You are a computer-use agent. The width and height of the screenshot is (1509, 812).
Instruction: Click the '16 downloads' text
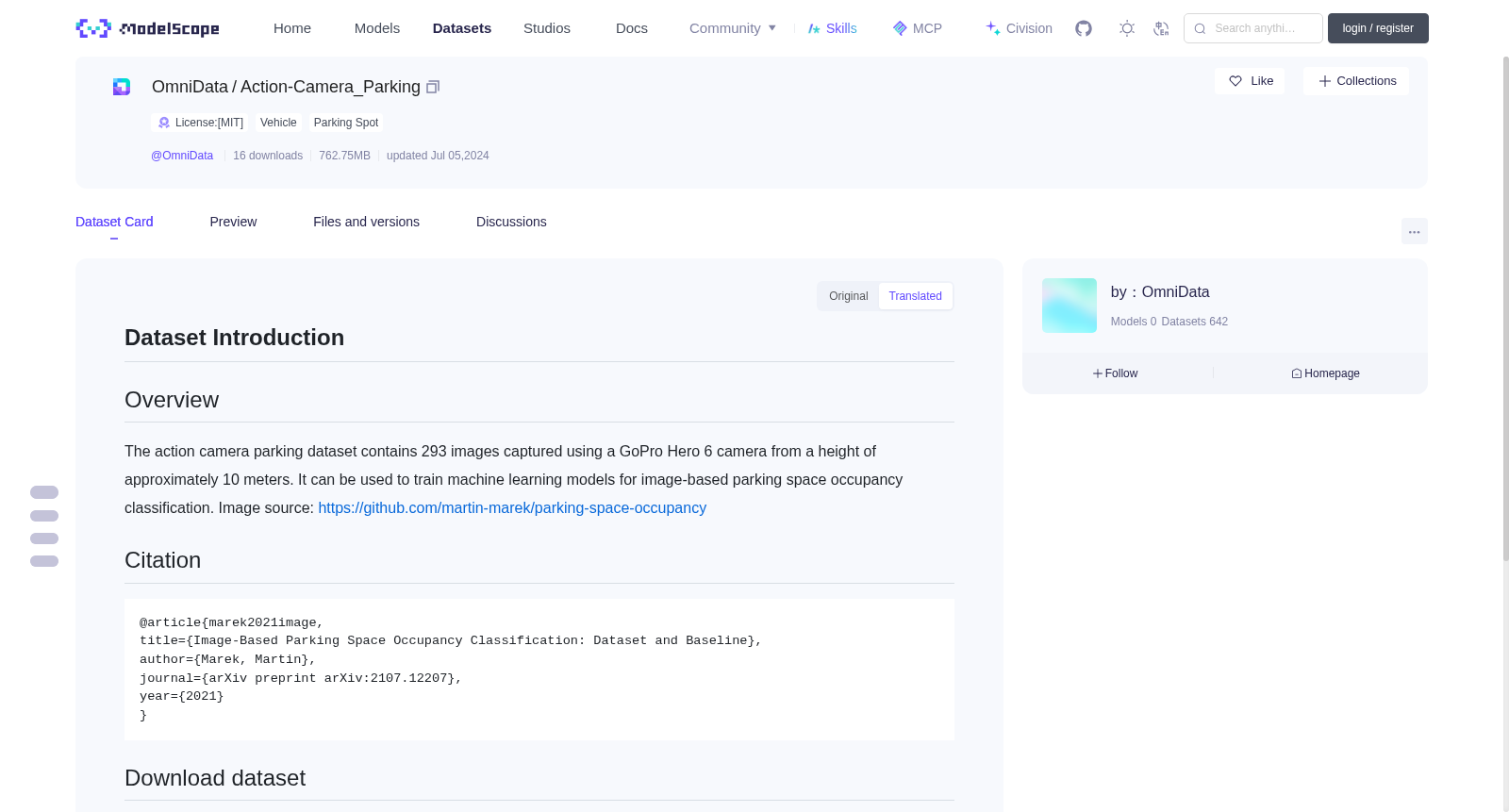pos(268,156)
